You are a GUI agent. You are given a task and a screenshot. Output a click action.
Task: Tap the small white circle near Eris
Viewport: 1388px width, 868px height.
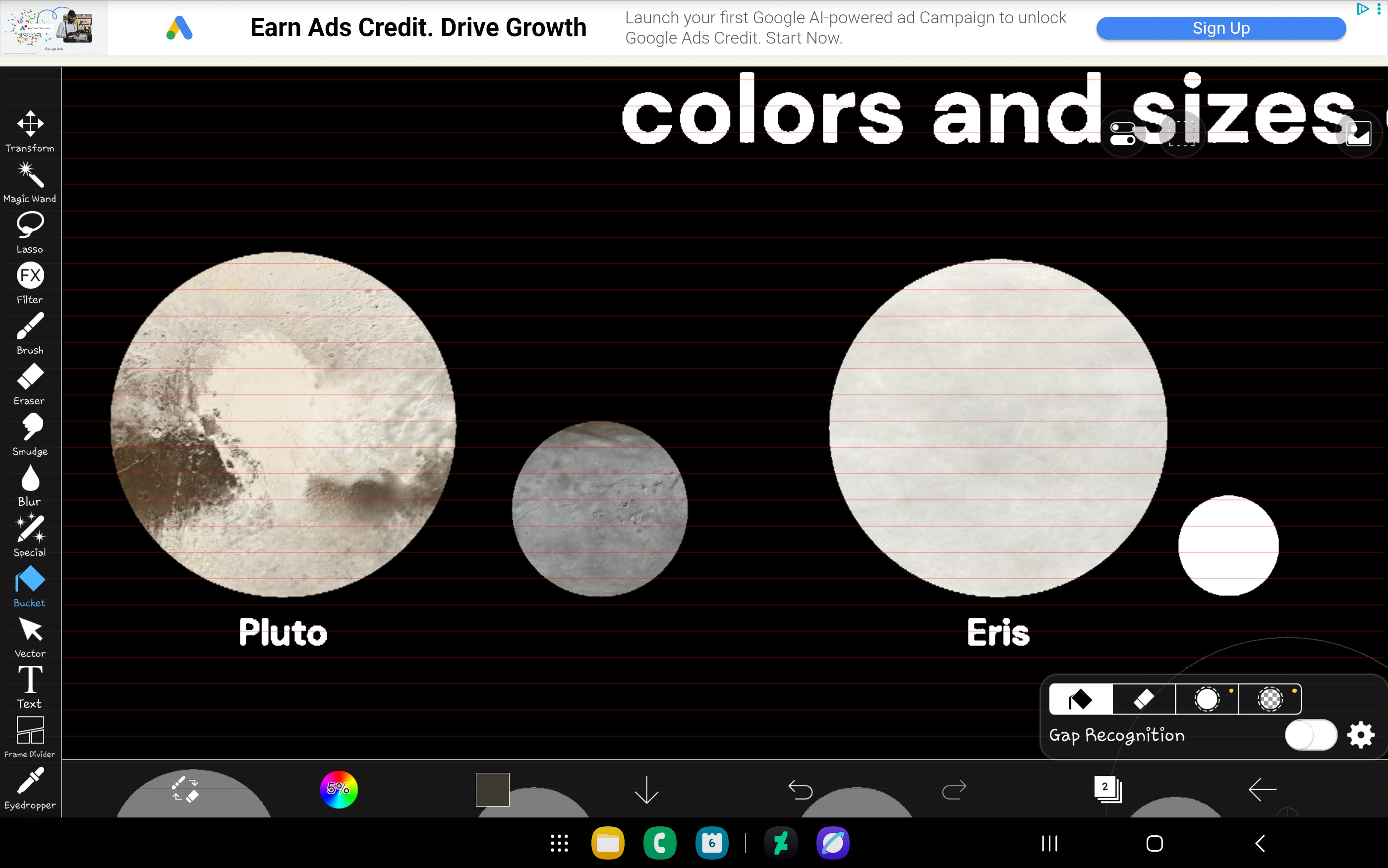(x=1228, y=545)
